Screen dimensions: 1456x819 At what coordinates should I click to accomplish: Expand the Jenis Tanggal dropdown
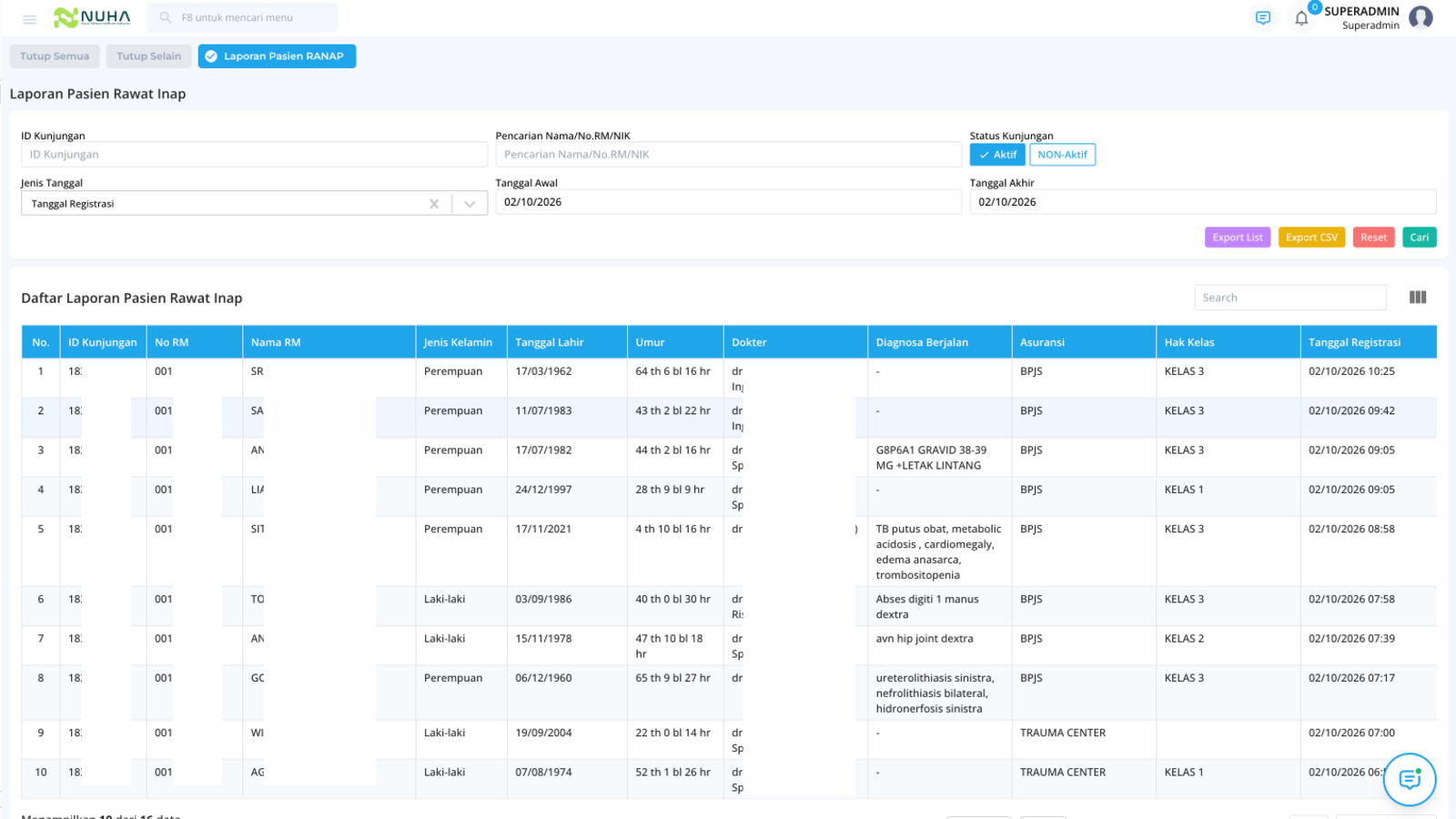pyautogui.click(x=470, y=204)
